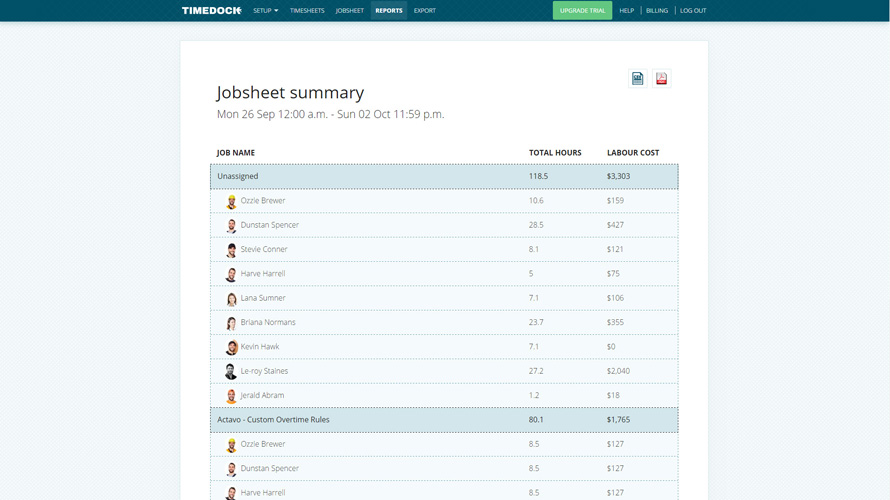
Task: Click Le-roy Staines' profile avatar
Action: 231,372
